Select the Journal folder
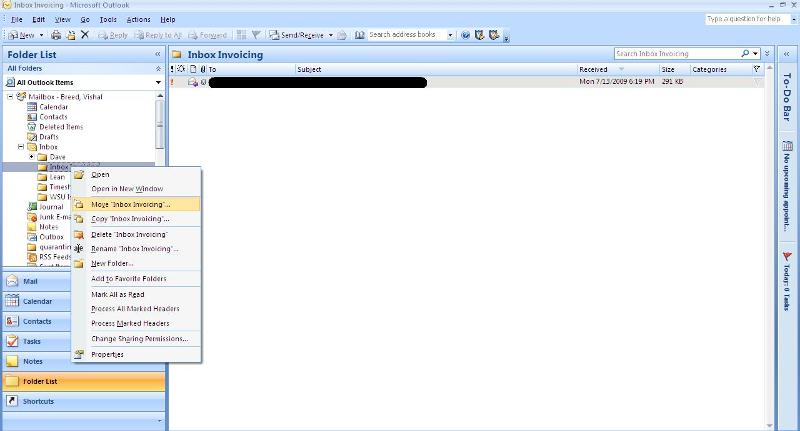This screenshot has height=431, width=800. click(x=52, y=207)
